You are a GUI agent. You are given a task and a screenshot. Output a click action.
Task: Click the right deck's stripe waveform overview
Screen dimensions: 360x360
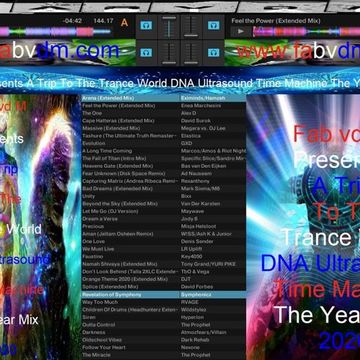click(306, 32)
